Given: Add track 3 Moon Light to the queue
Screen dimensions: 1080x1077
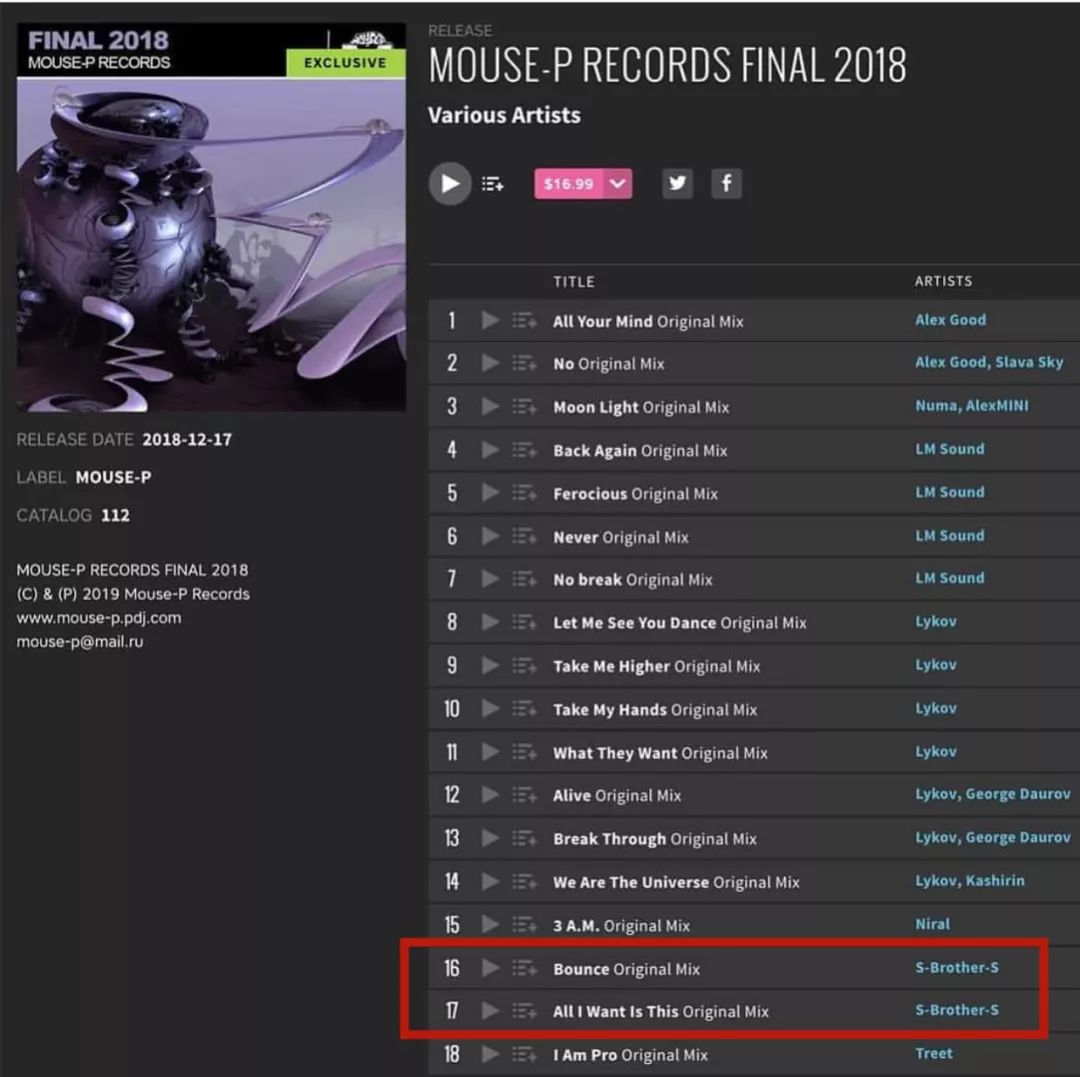Looking at the screenshot, I should [x=524, y=407].
